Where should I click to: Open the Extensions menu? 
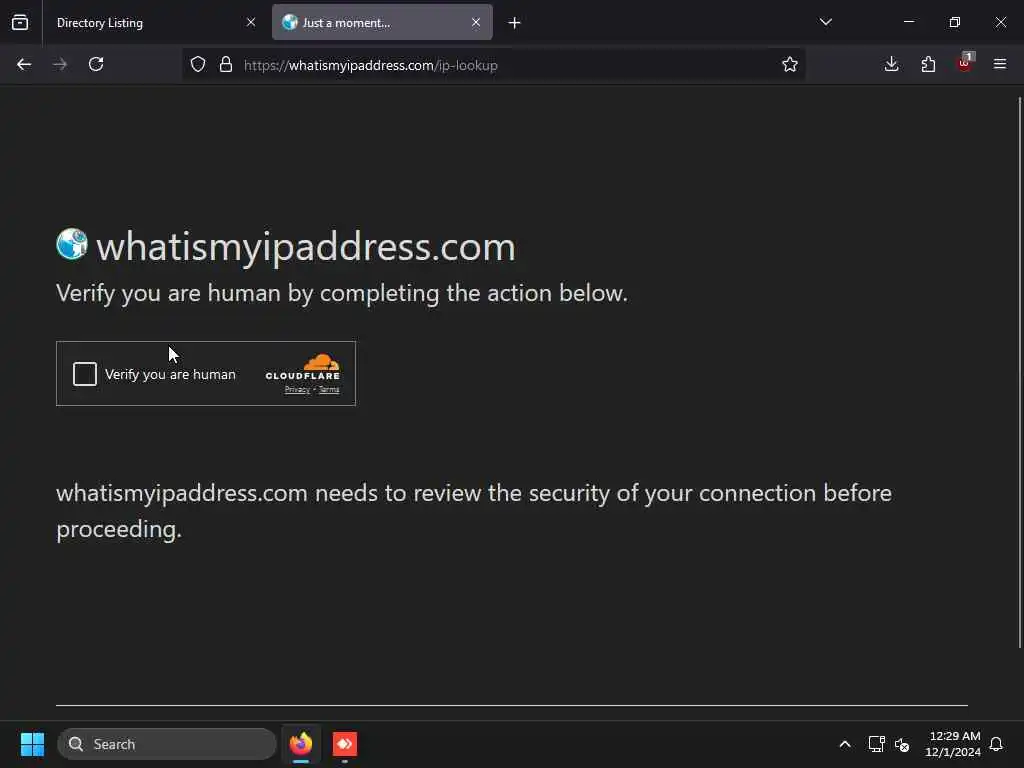click(928, 64)
